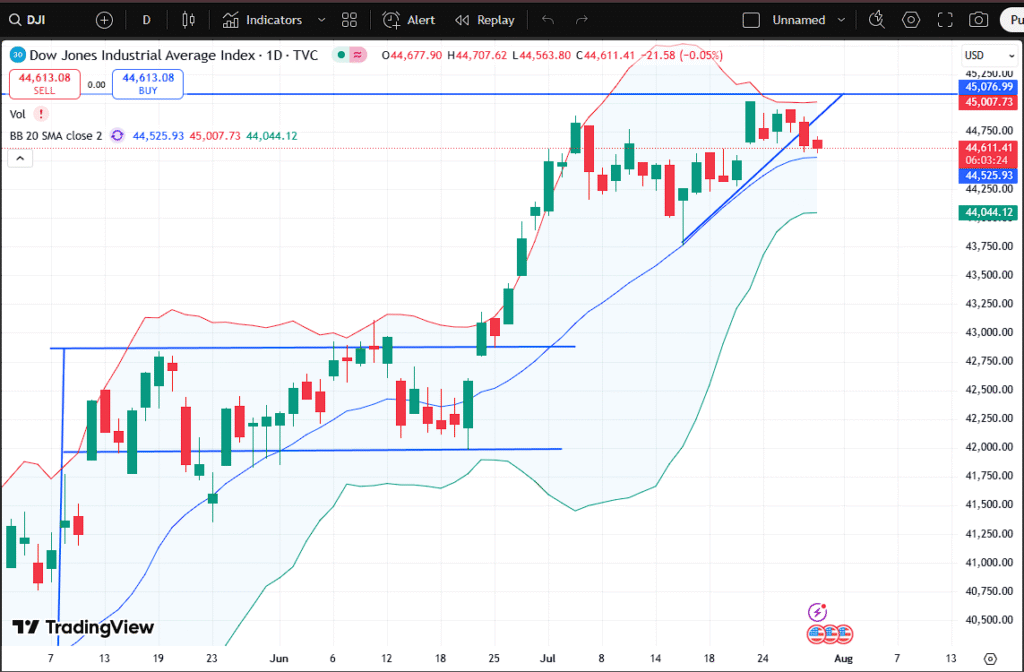Open the US flag economic events cluster
The height and width of the screenshot is (672, 1024).
click(830, 633)
